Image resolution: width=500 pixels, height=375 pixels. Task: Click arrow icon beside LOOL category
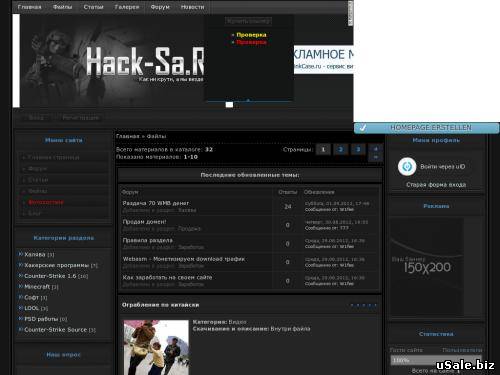click(x=20, y=308)
